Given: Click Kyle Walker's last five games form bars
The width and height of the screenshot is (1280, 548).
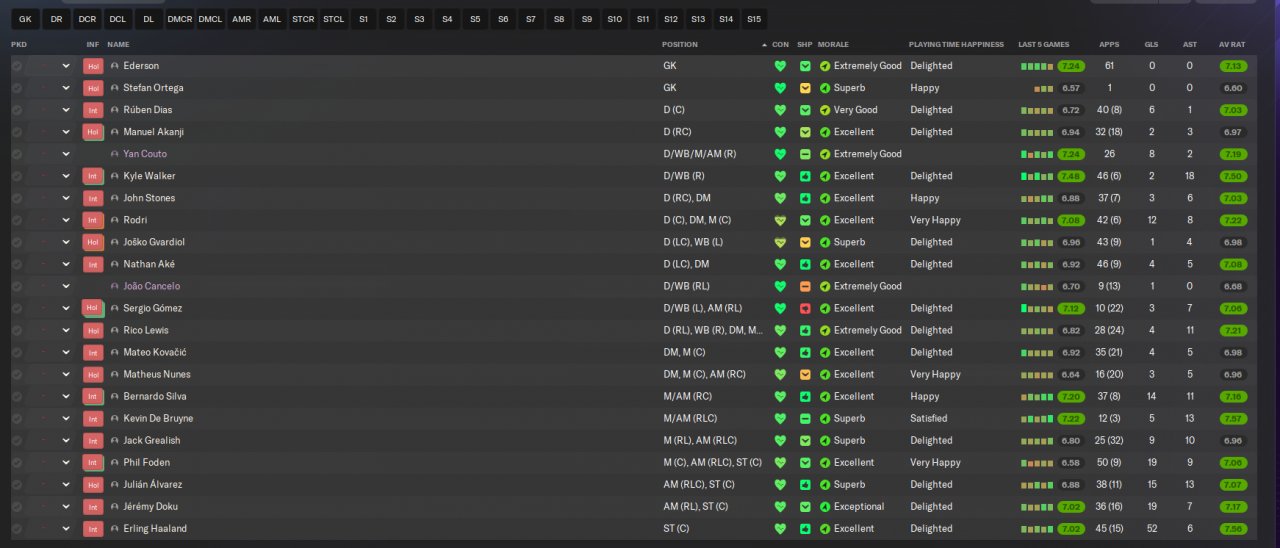Looking at the screenshot, I should click(x=1037, y=176).
